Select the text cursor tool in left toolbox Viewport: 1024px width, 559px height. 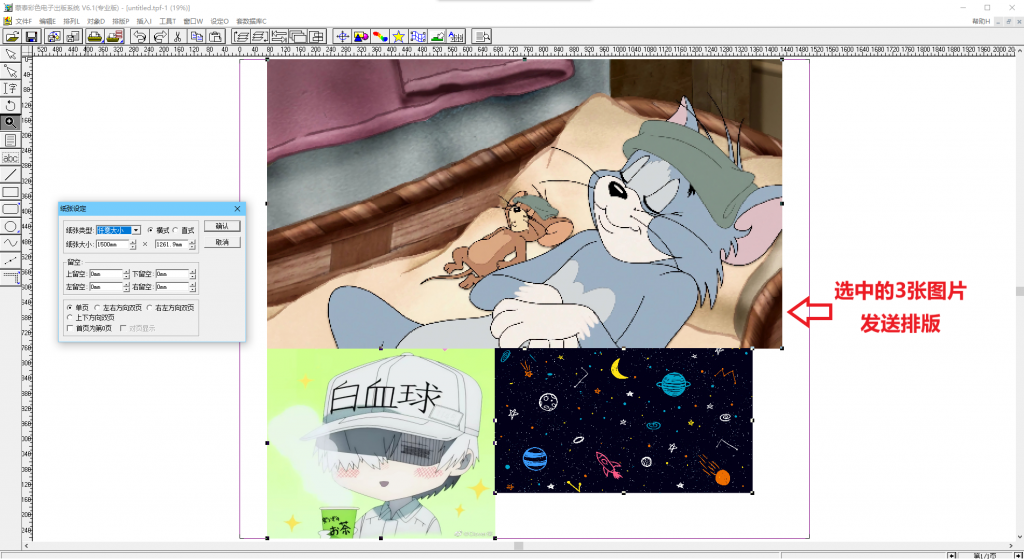[10, 88]
